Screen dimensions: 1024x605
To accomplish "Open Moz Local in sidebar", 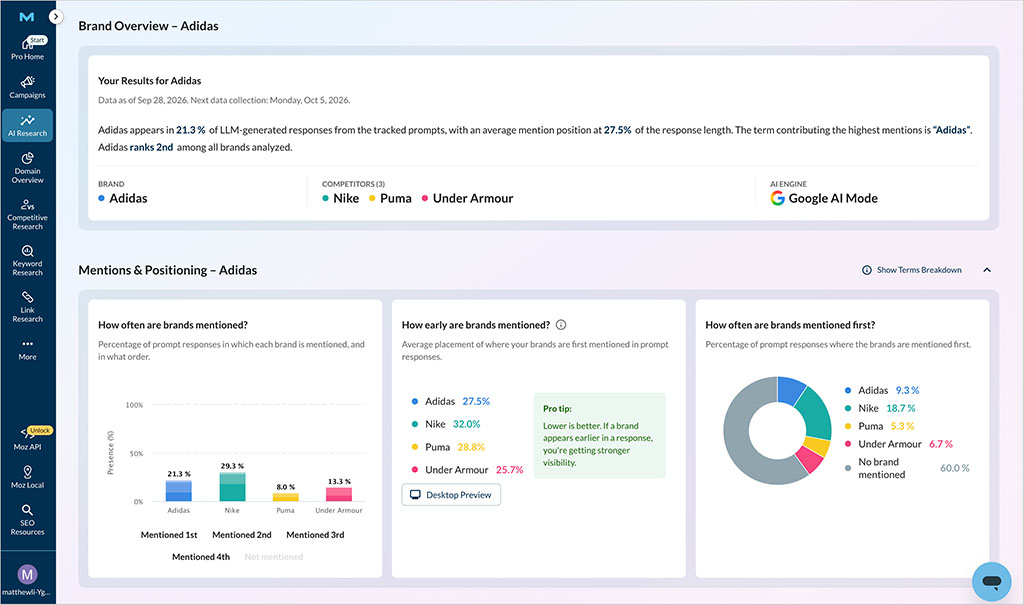I will (27, 477).
